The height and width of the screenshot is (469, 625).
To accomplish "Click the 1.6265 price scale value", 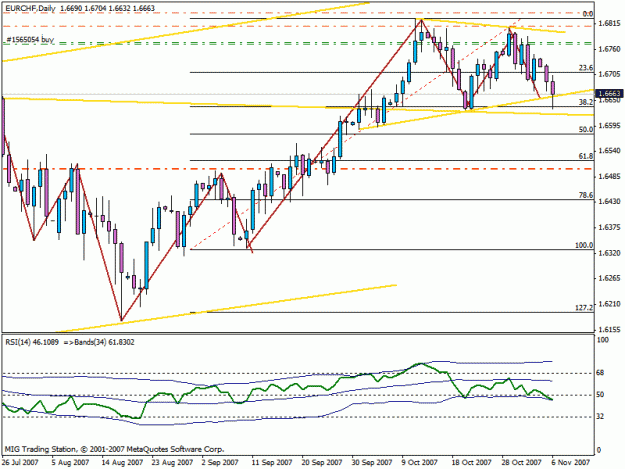I will click(x=609, y=278).
